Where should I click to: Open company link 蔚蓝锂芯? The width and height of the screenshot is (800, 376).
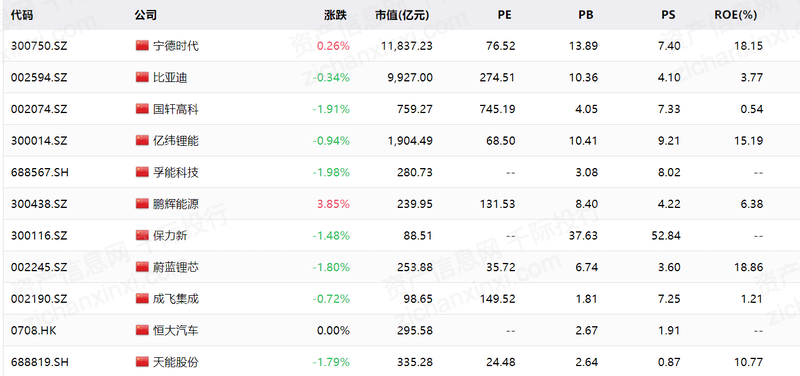click(176, 267)
